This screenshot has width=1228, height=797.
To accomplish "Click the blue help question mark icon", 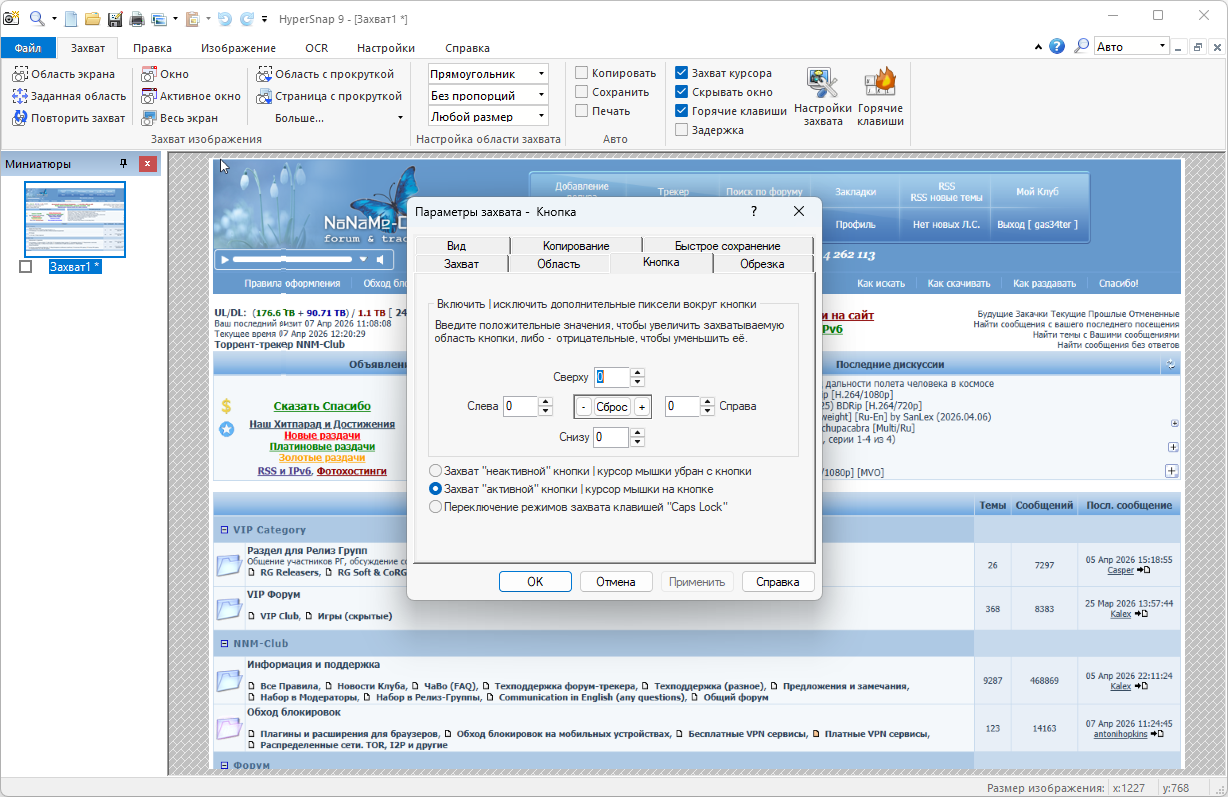I will (1057, 47).
